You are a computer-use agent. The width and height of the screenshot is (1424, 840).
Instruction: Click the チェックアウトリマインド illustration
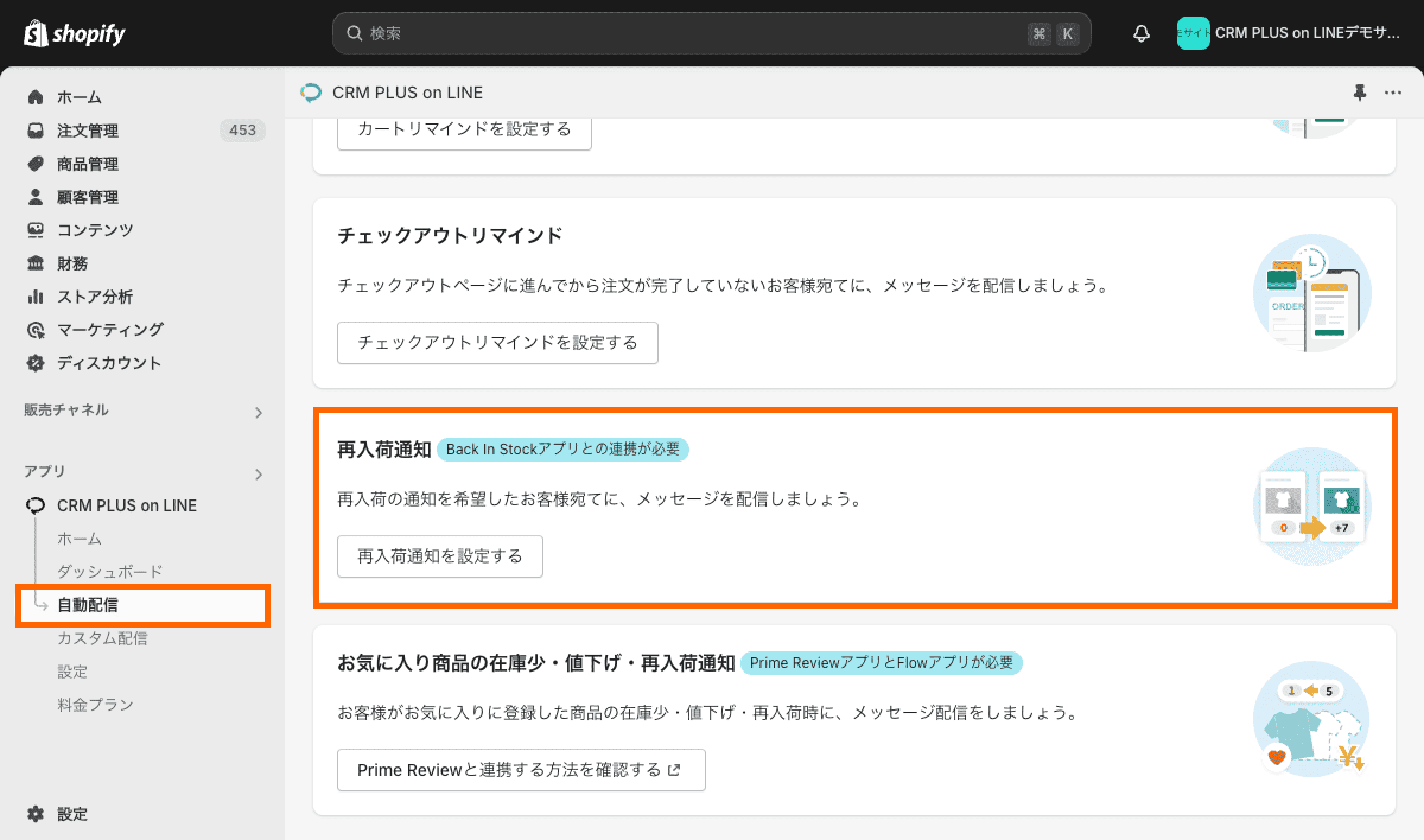click(1312, 292)
